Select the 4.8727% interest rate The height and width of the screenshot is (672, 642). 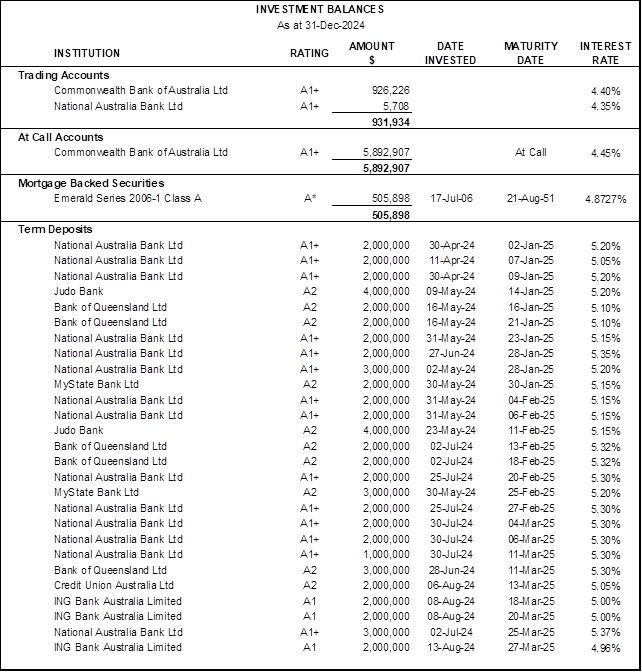pyautogui.click(x=606, y=199)
